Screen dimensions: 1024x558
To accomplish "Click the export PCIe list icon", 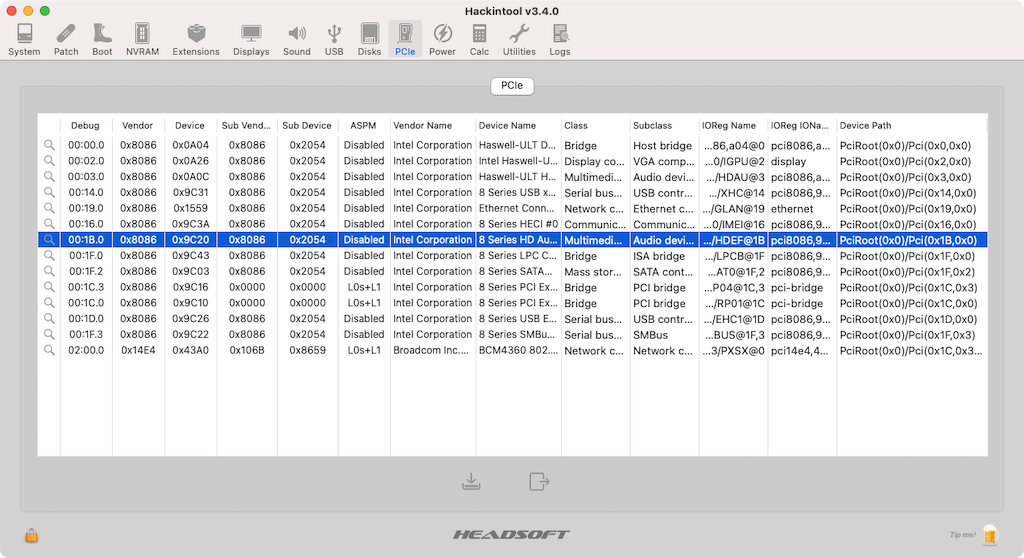I will point(539,482).
